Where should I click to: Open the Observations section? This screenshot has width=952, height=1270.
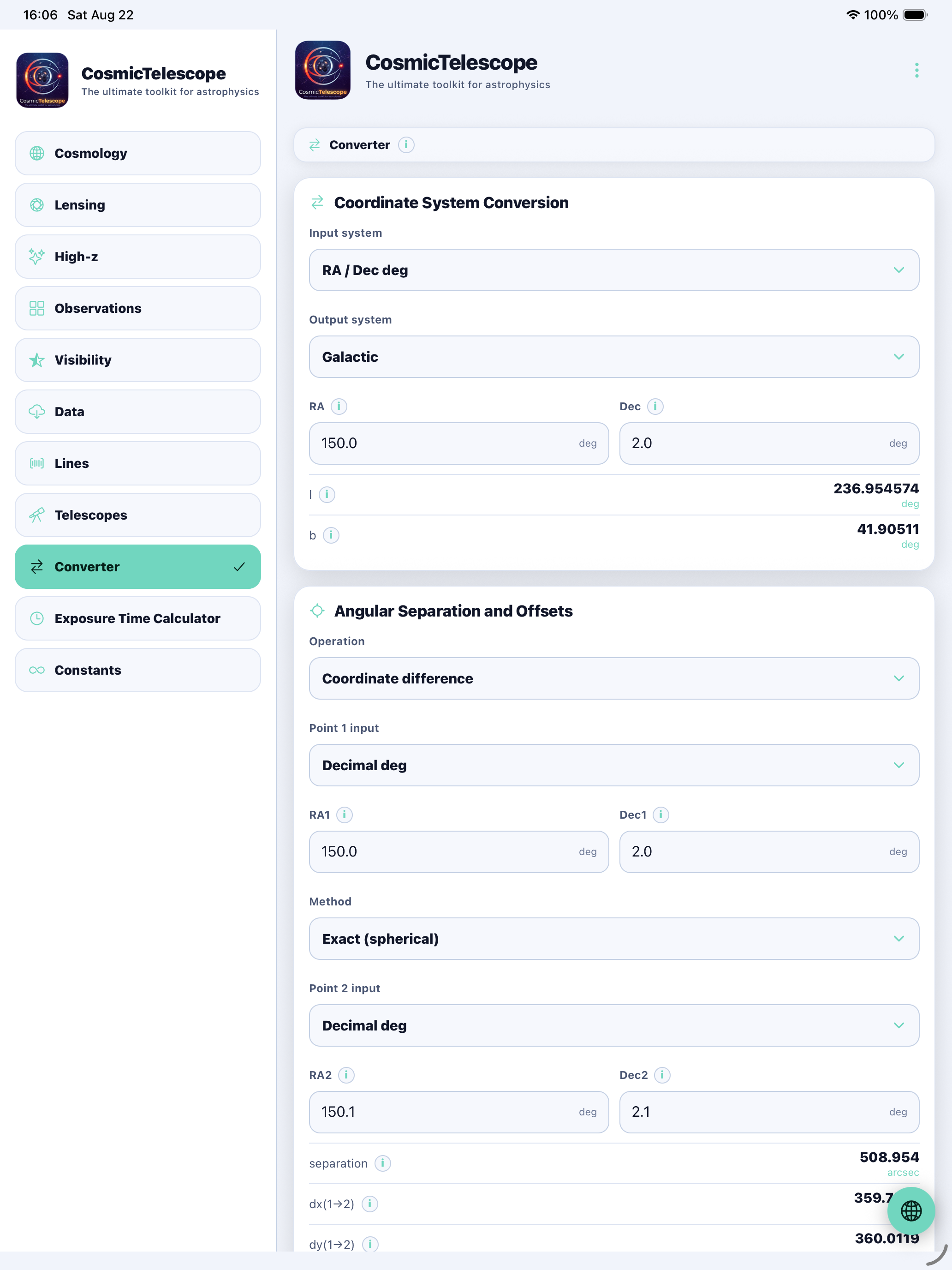[x=138, y=308]
